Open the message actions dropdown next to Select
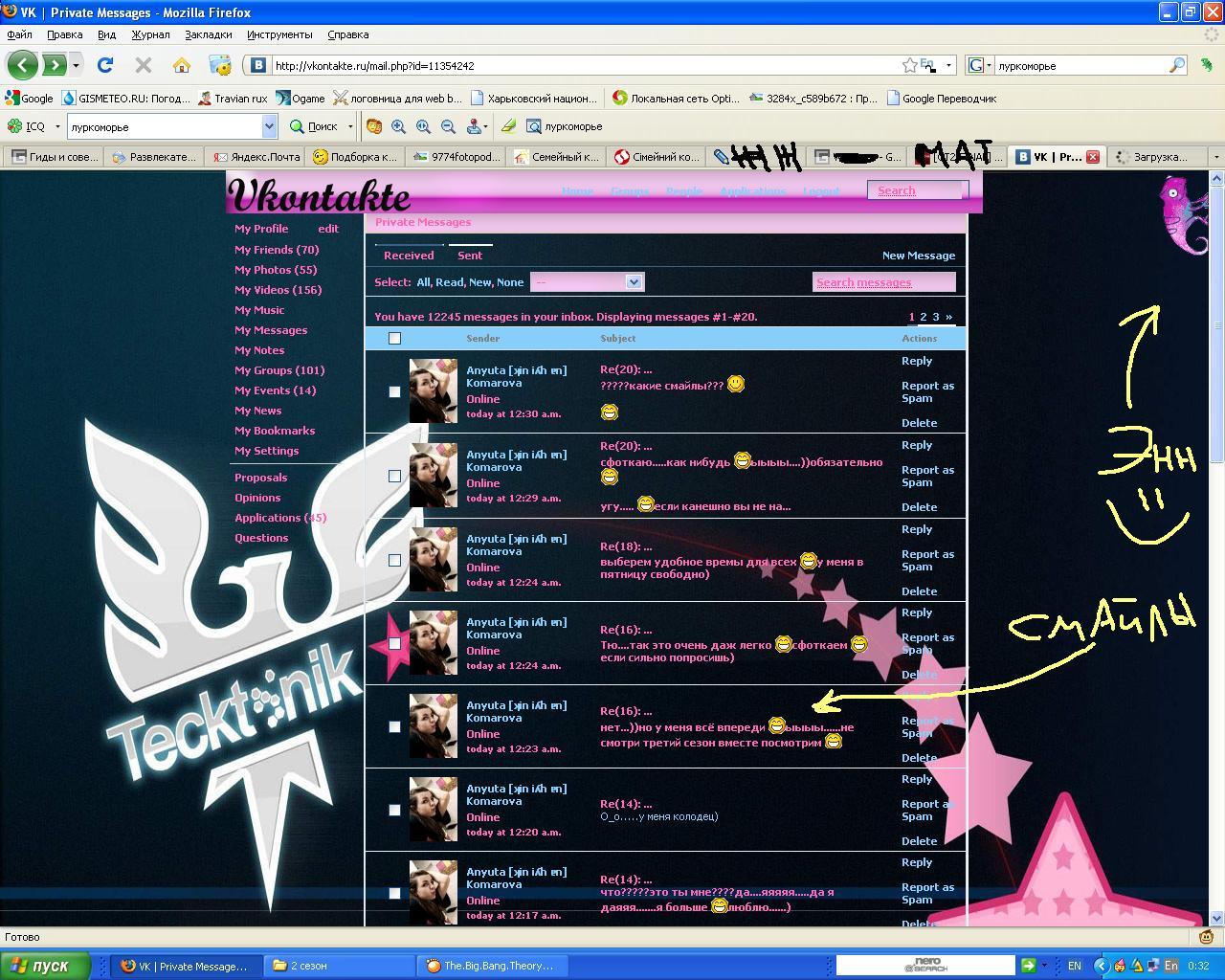This screenshot has width=1225, height=980. [x=587, y=282]
